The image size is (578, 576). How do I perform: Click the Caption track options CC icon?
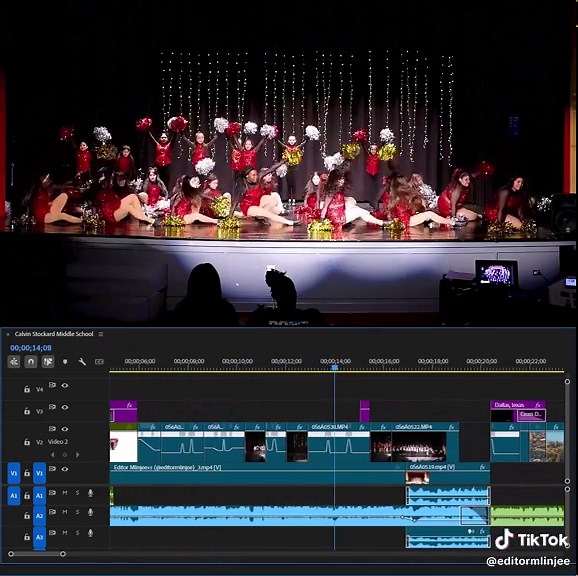(99, 362)
